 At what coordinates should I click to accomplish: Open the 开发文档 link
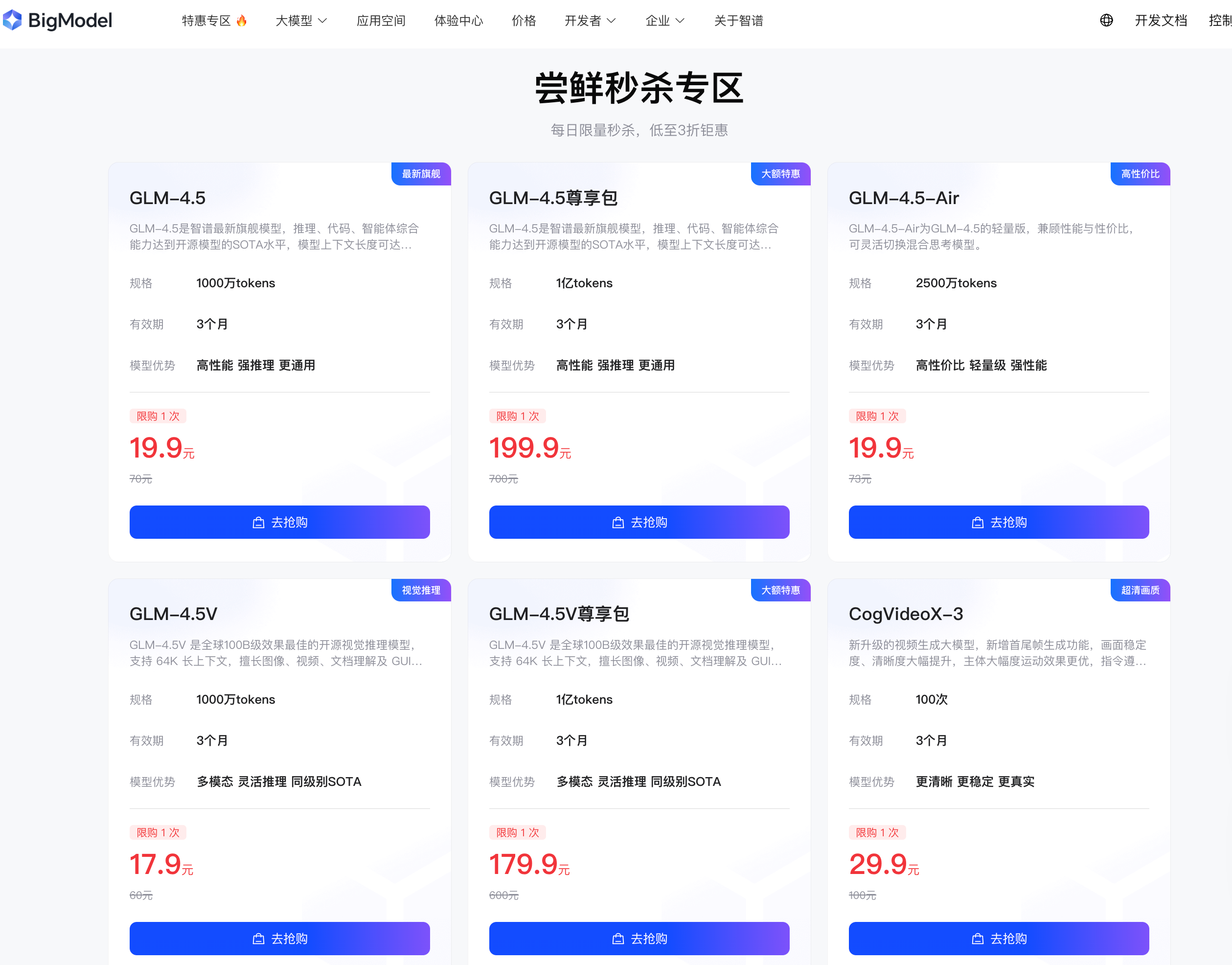coord(1161,21)
